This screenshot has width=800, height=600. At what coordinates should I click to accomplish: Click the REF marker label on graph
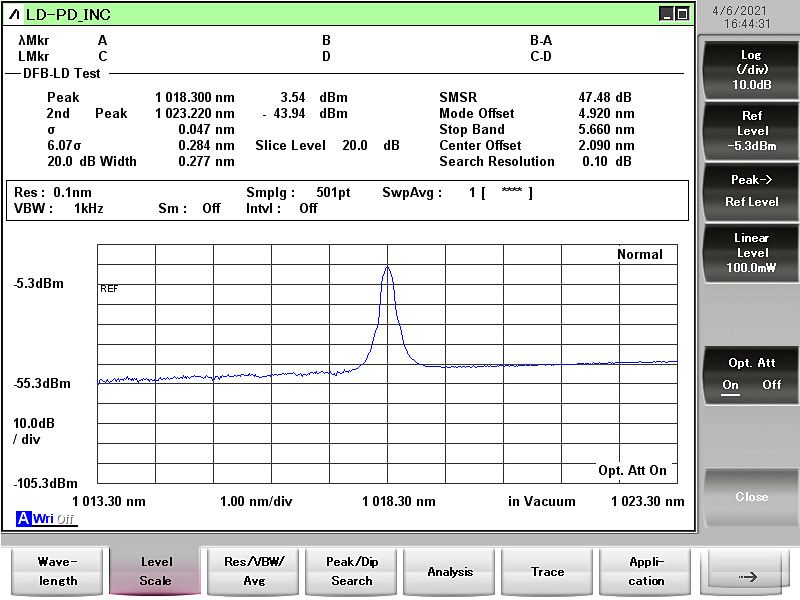pyautogui.click(x=109, y=288)
